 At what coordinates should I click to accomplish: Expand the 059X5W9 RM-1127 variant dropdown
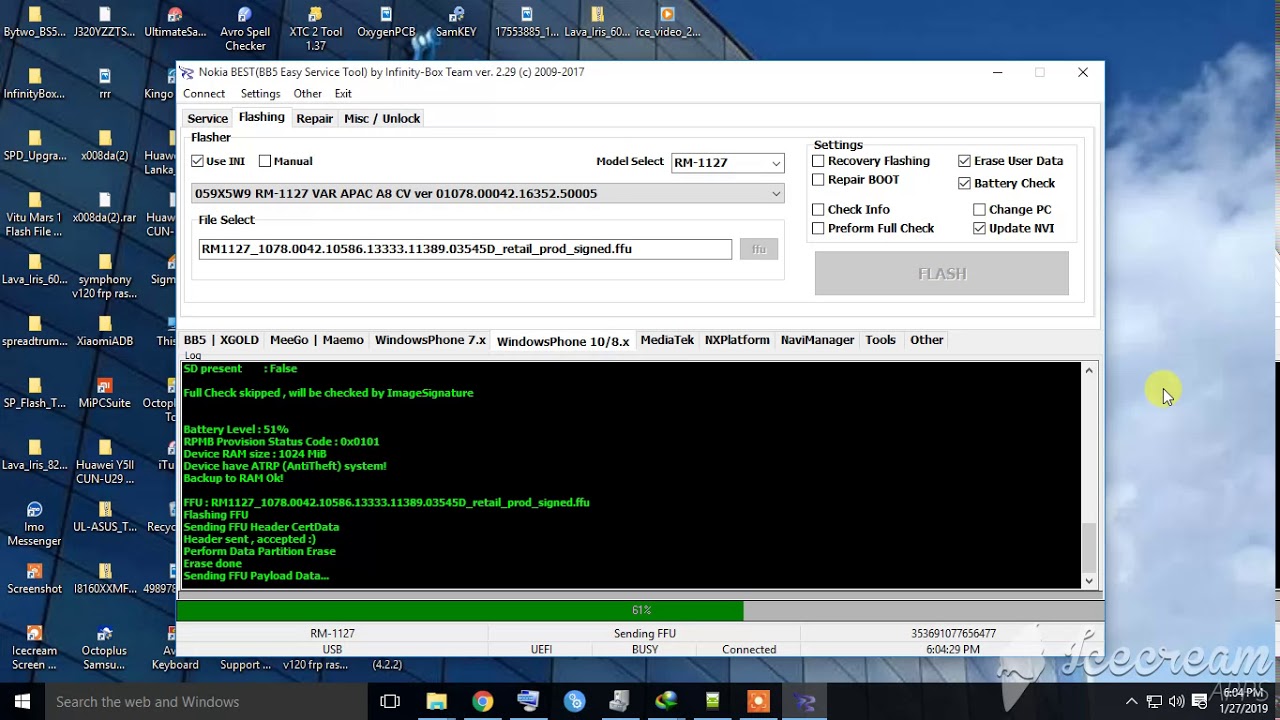(488, 193)
